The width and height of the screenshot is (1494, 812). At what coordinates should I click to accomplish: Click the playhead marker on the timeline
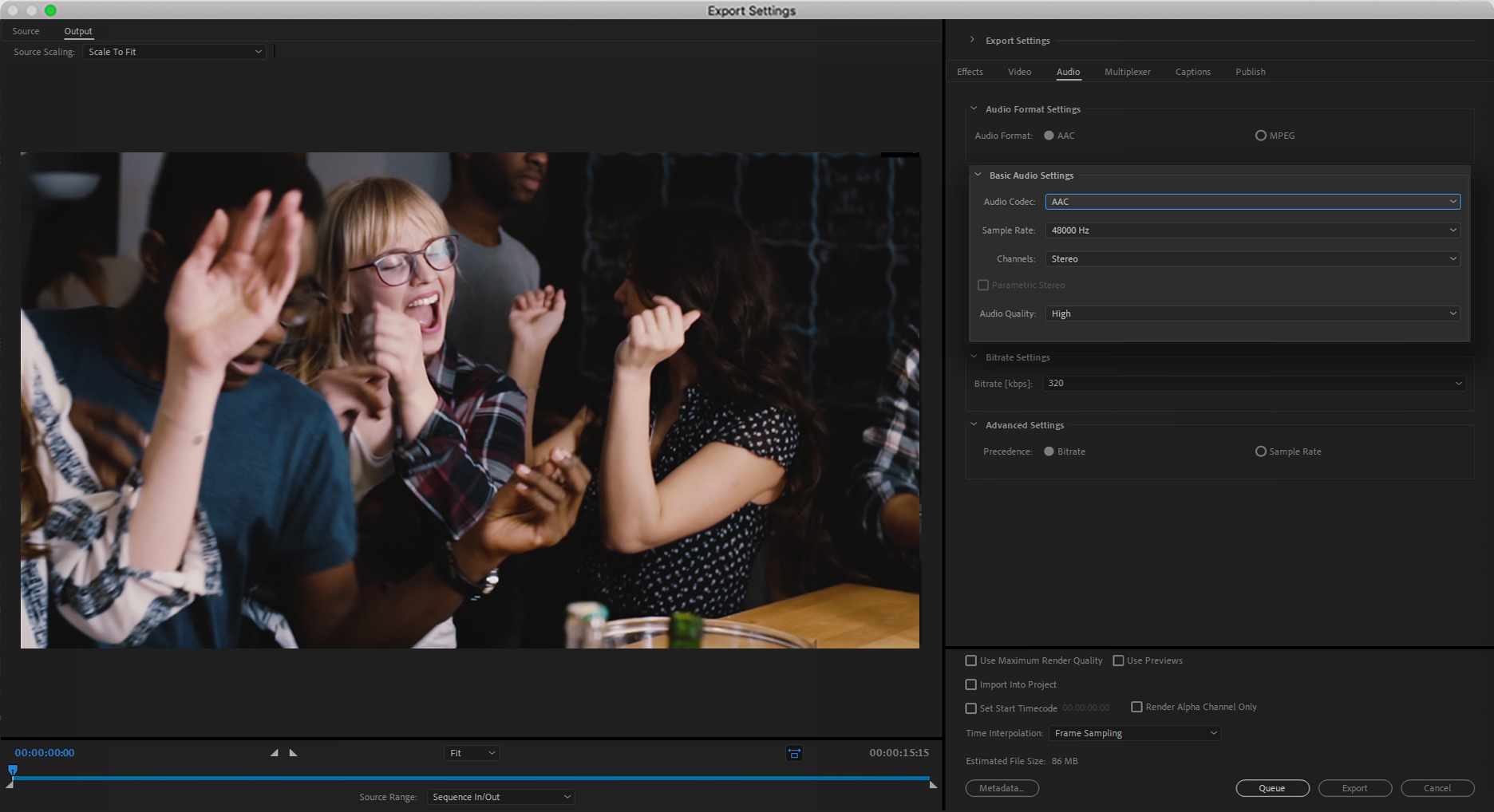pyautogui.click(x=13, y=770)
